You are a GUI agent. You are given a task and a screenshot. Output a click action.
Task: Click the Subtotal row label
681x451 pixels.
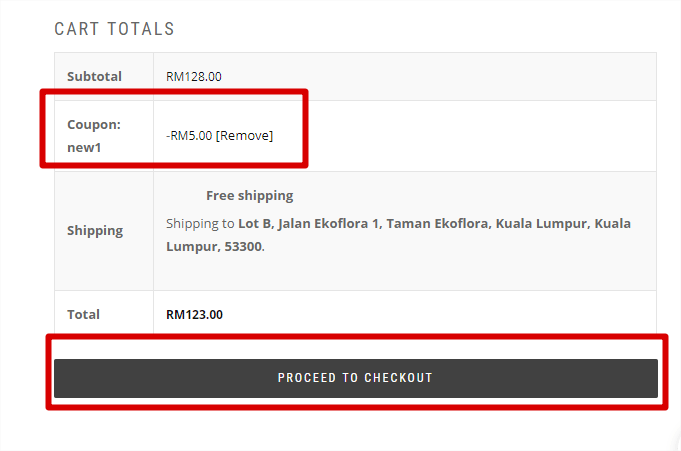(94, 76)
